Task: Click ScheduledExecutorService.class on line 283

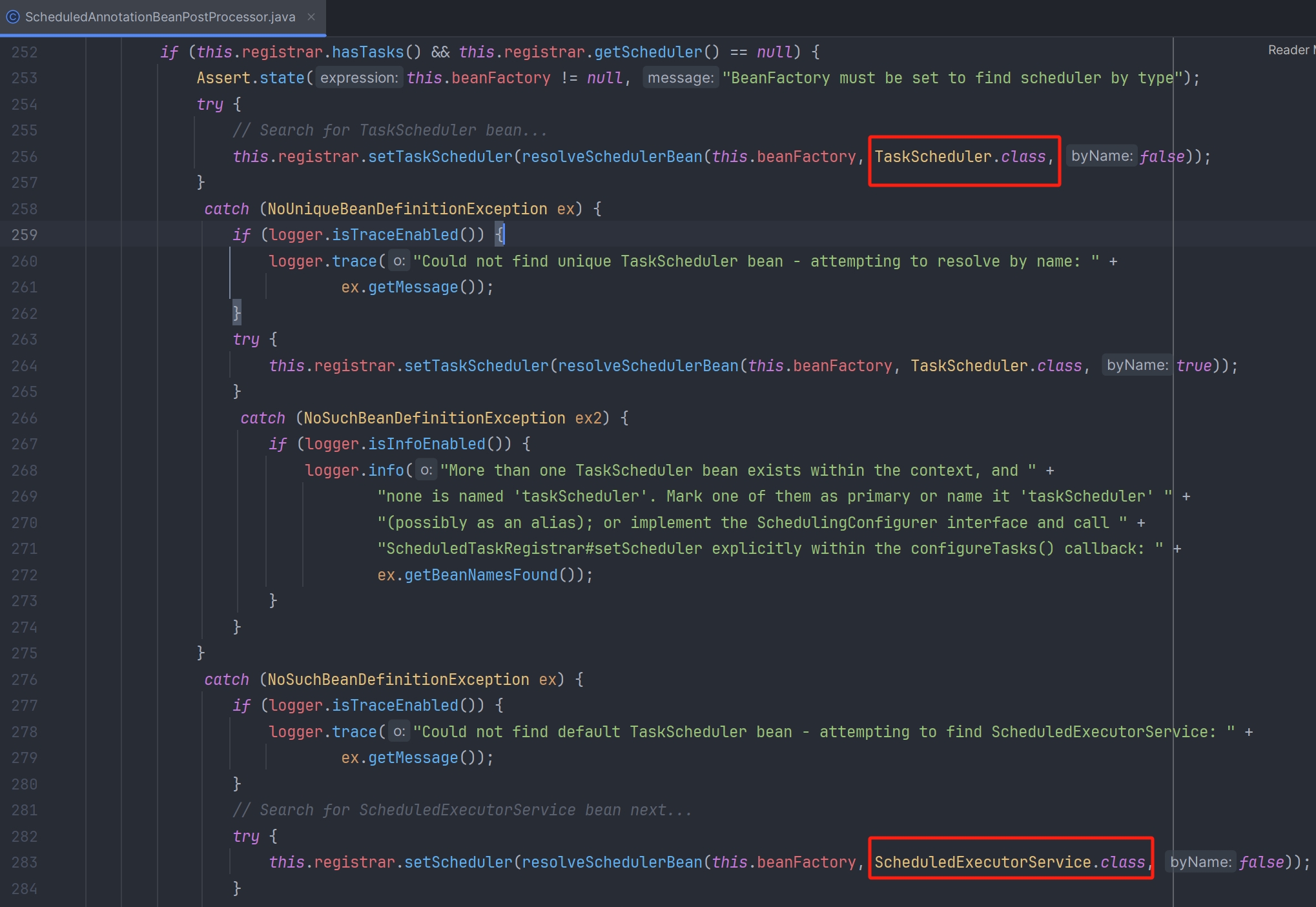Action: coord(1009,862)
